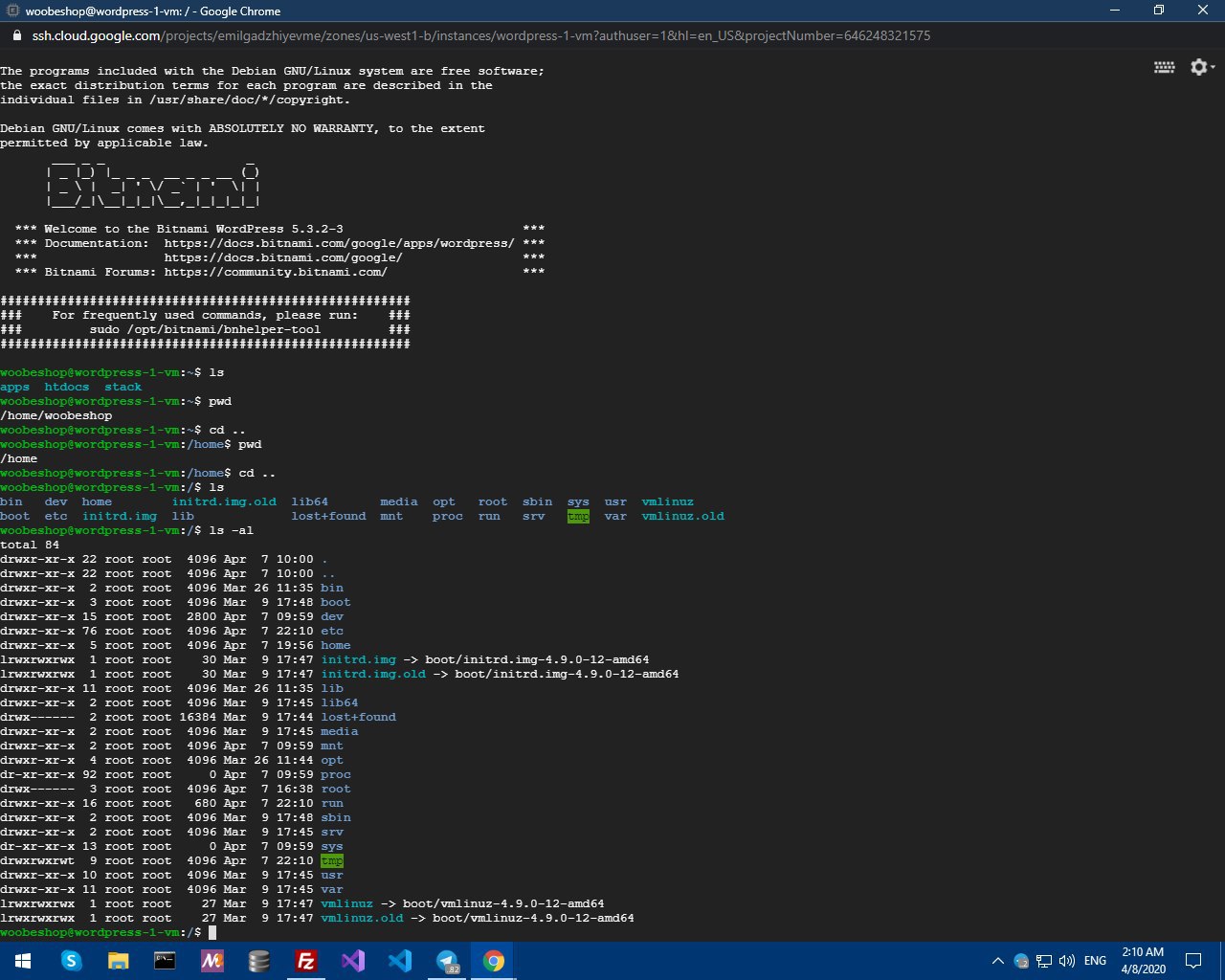Open the Windows notification center
This screenshot has width=1225, height=980.
point(1193,961)
